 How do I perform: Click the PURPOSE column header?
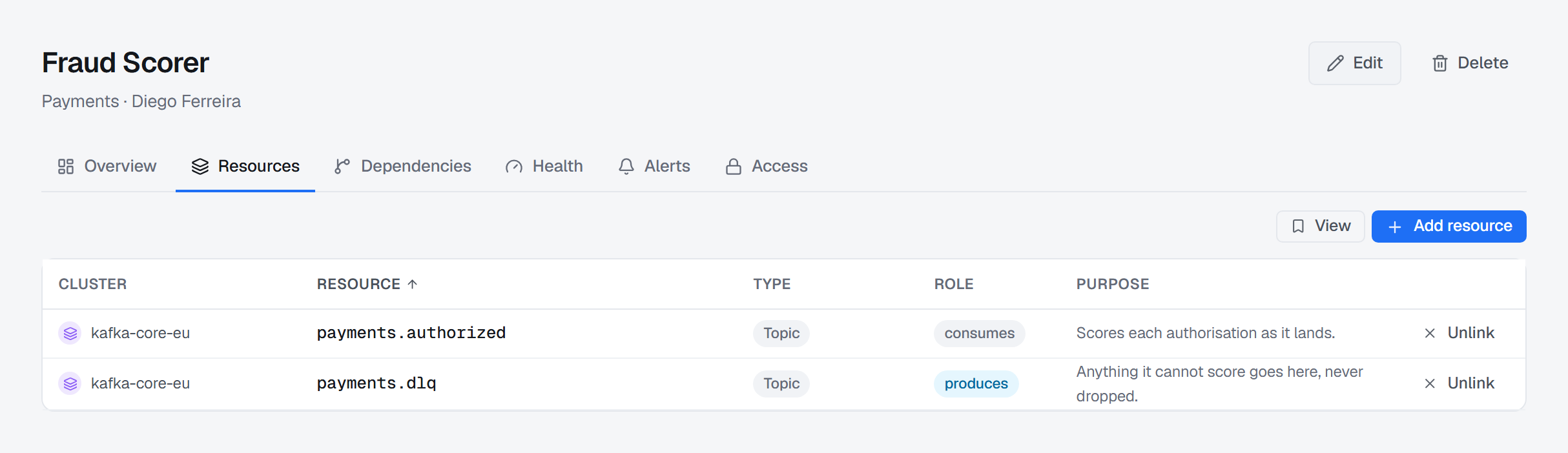[1113, 284]
